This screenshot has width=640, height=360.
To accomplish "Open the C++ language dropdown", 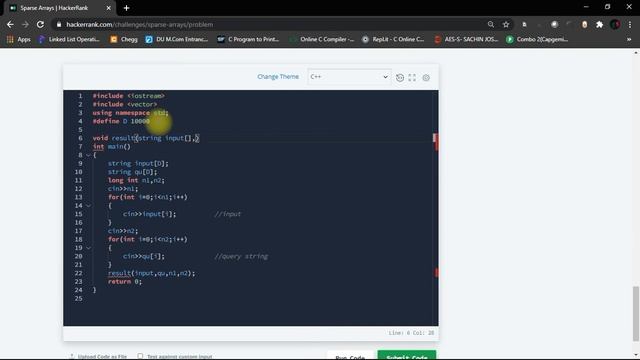I will (349, 77).
